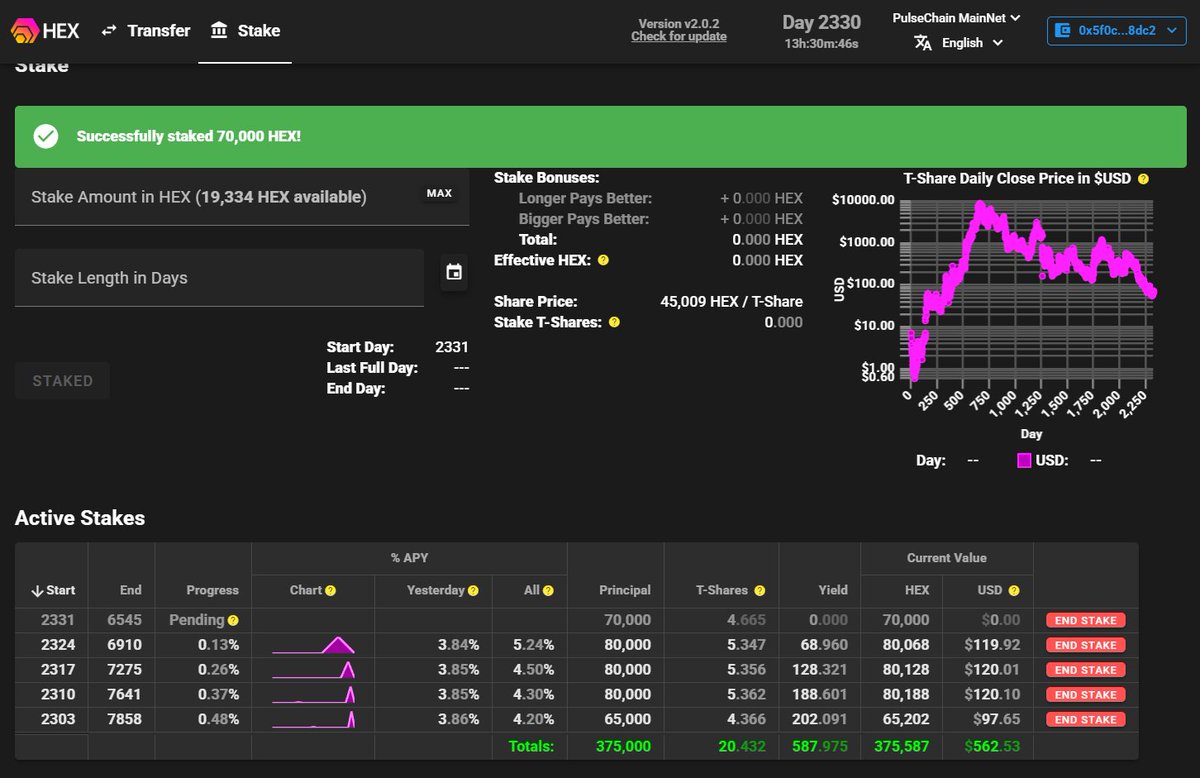Image resolution: width=1200 pixels, height=778 pixels.
Task: End the stake starting day 2317
Action: pyautogui.click(x=1085, y=670)
